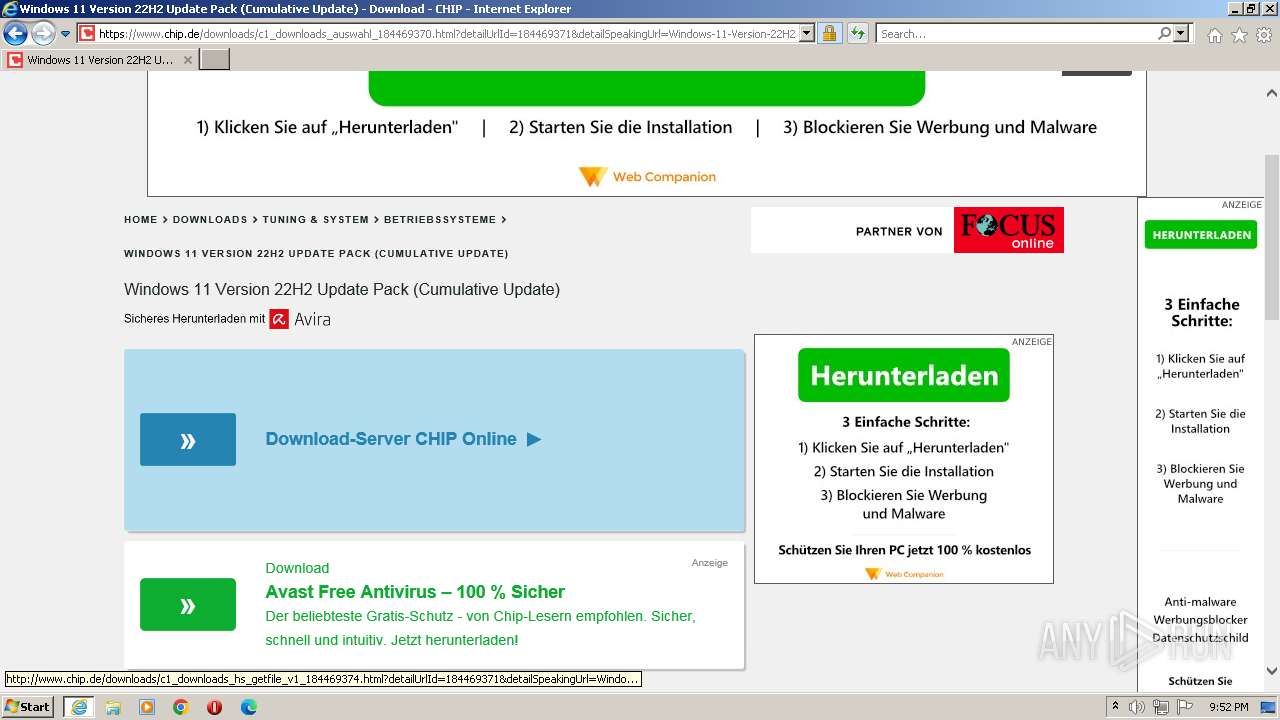Go back using the browser Back arrow
Screen dimensions: 1280x720
click(15, 34)
